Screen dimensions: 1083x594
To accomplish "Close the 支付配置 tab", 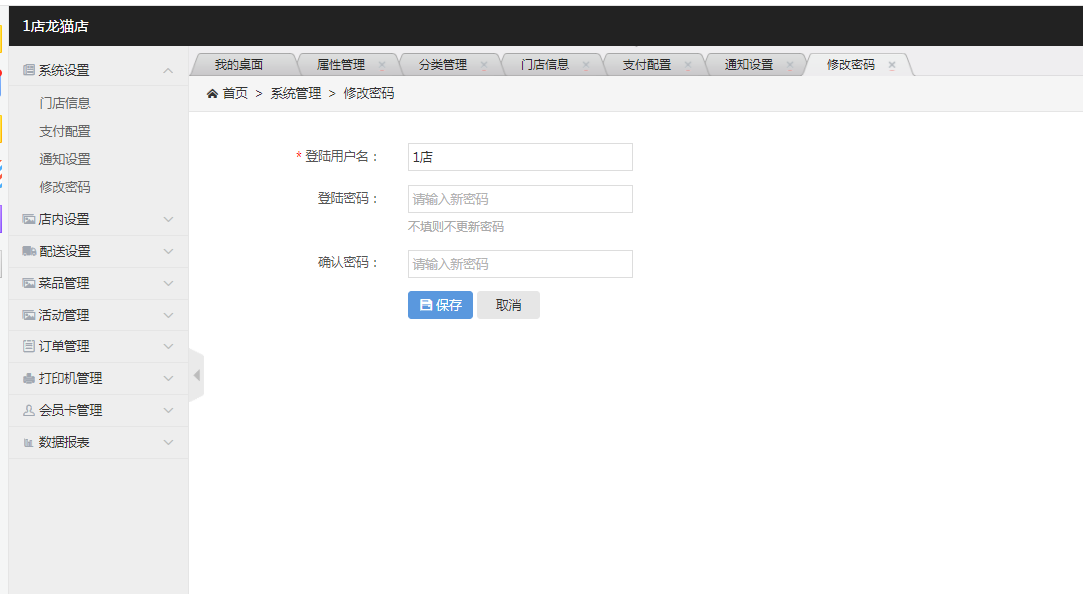I will (688, 65).
